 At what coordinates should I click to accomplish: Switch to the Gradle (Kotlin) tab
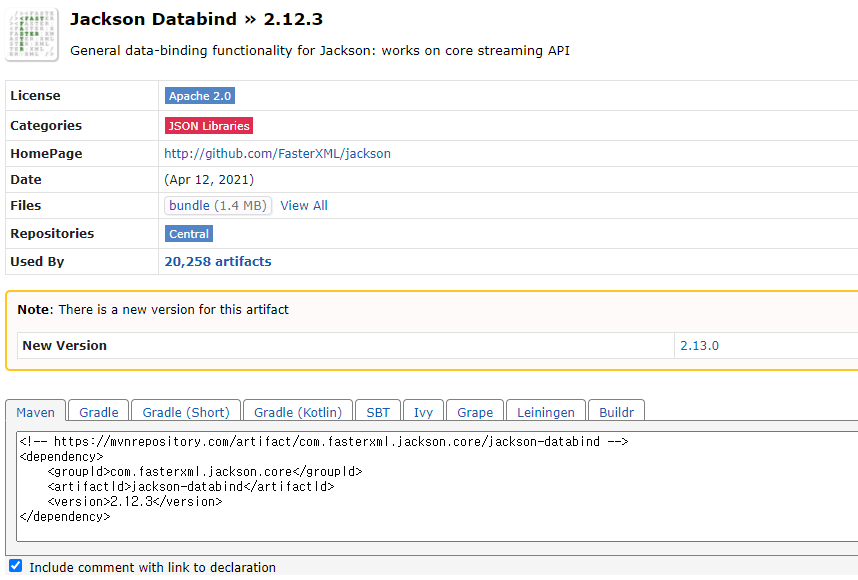coord(298,412)
